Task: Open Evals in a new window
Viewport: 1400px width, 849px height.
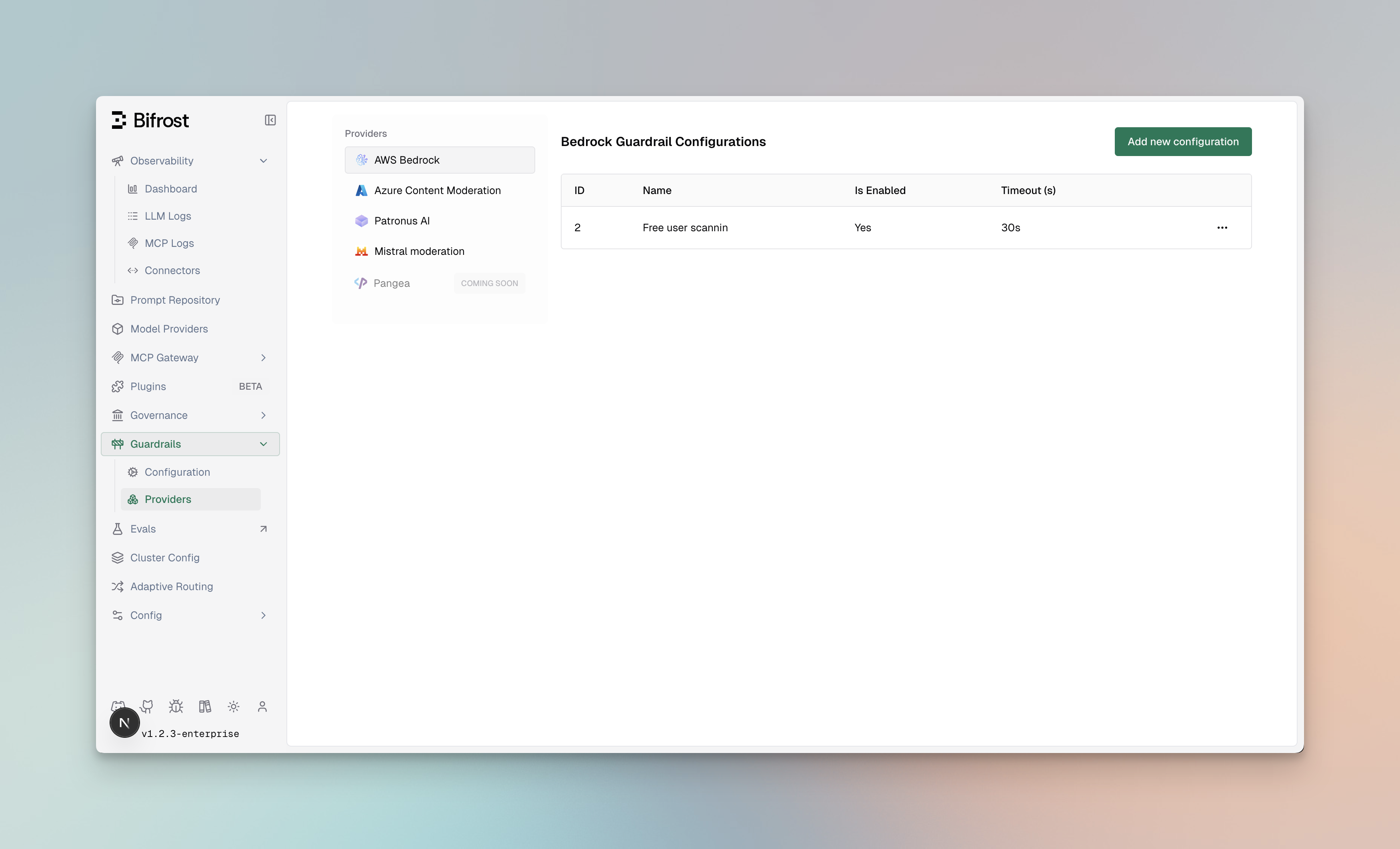Action: point(190,529)
